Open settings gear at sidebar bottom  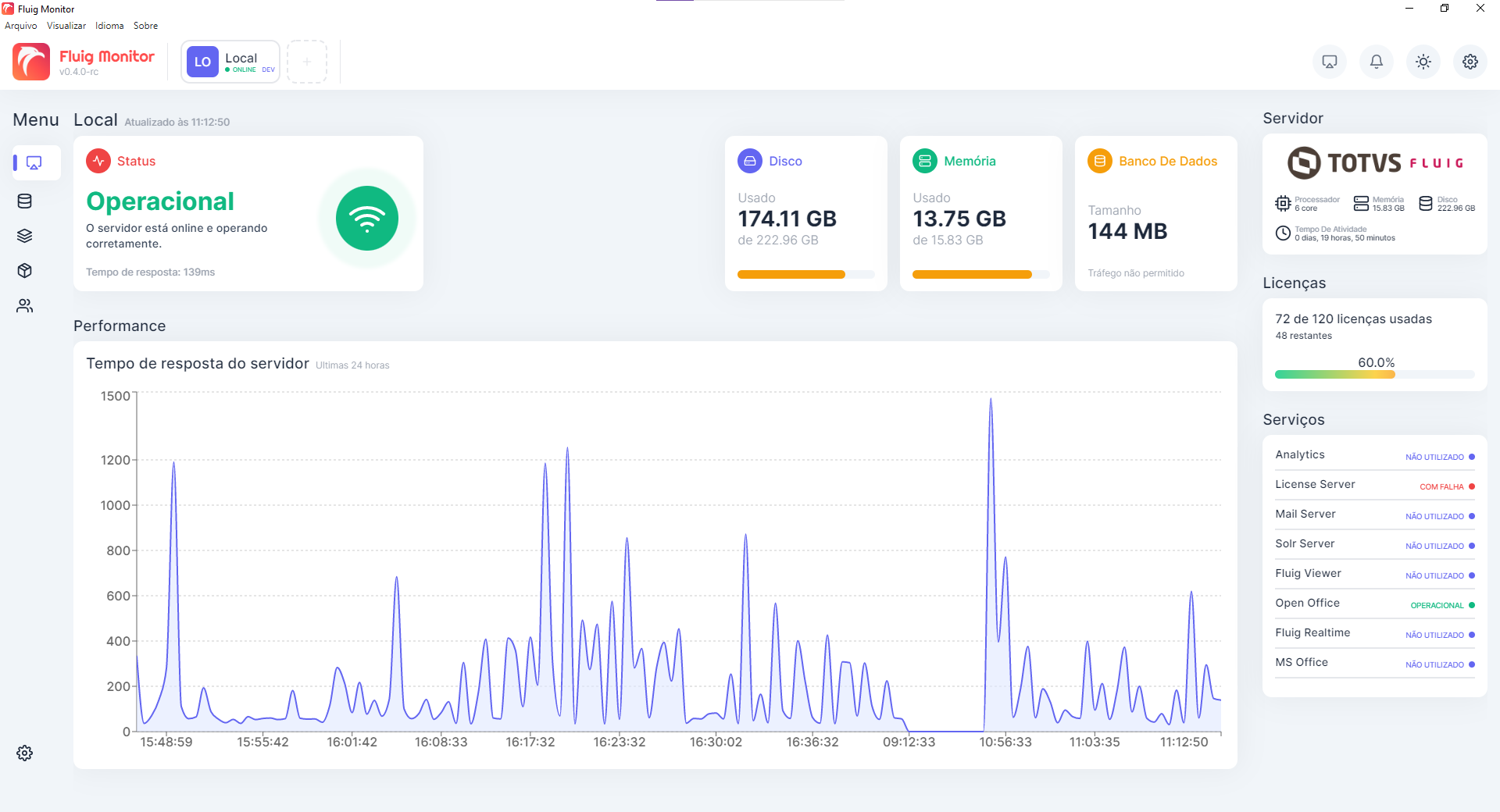click(x=25, y=753)
